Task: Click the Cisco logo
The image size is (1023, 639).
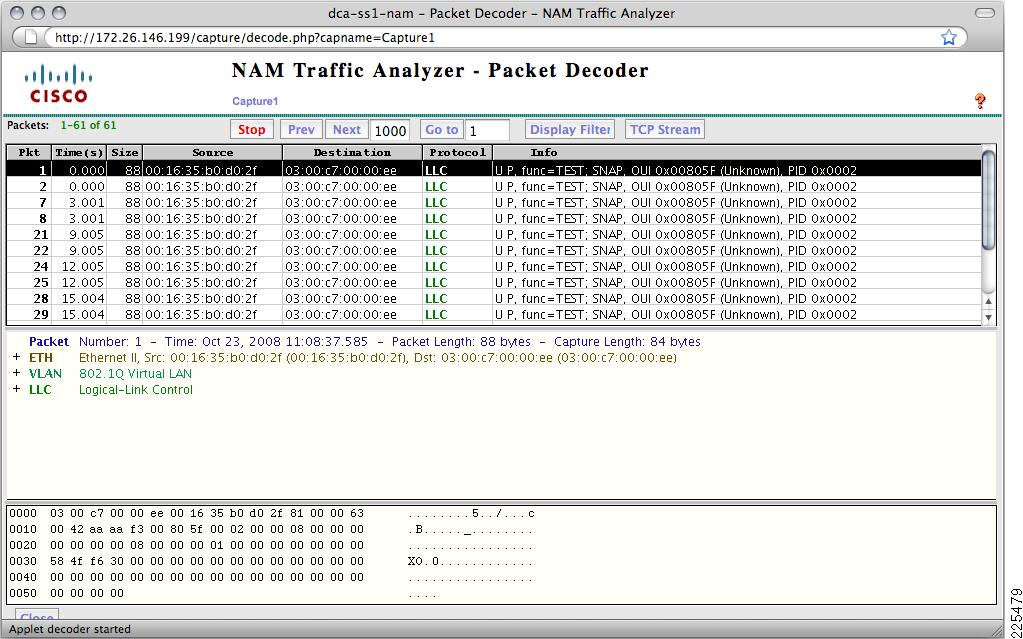Action: (x=59, y=84)
